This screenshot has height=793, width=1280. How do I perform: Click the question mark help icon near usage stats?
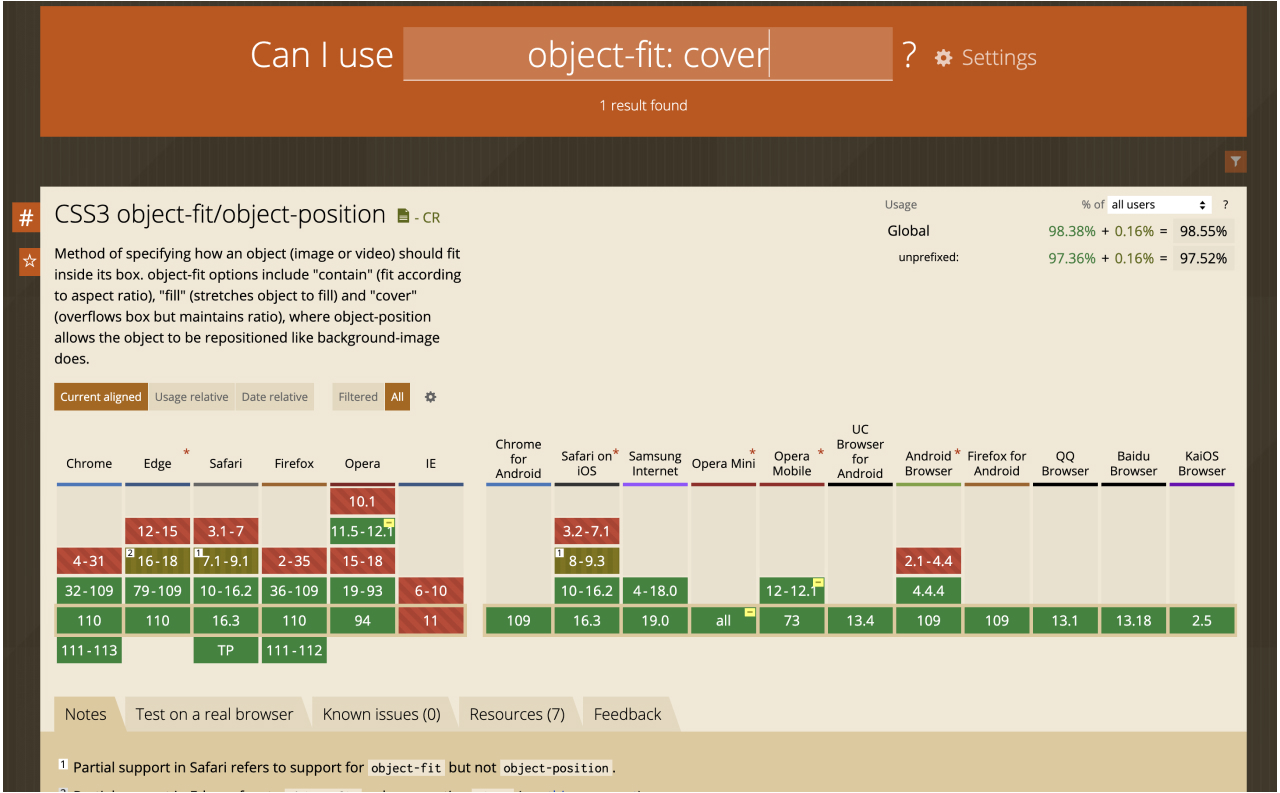pos(1225,204)
